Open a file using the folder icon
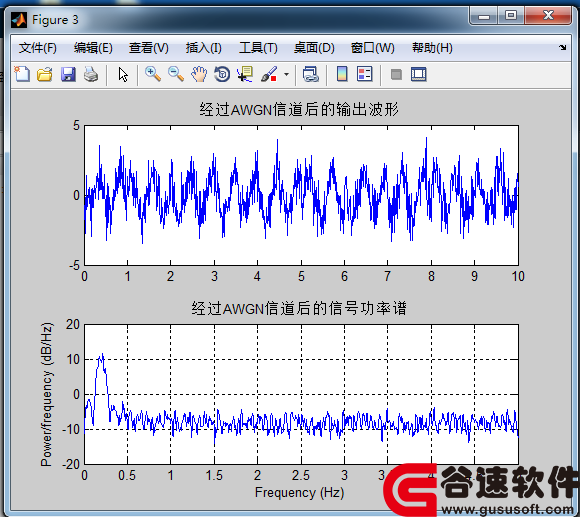Screen dimensions: 580x517 pos(45,75)
